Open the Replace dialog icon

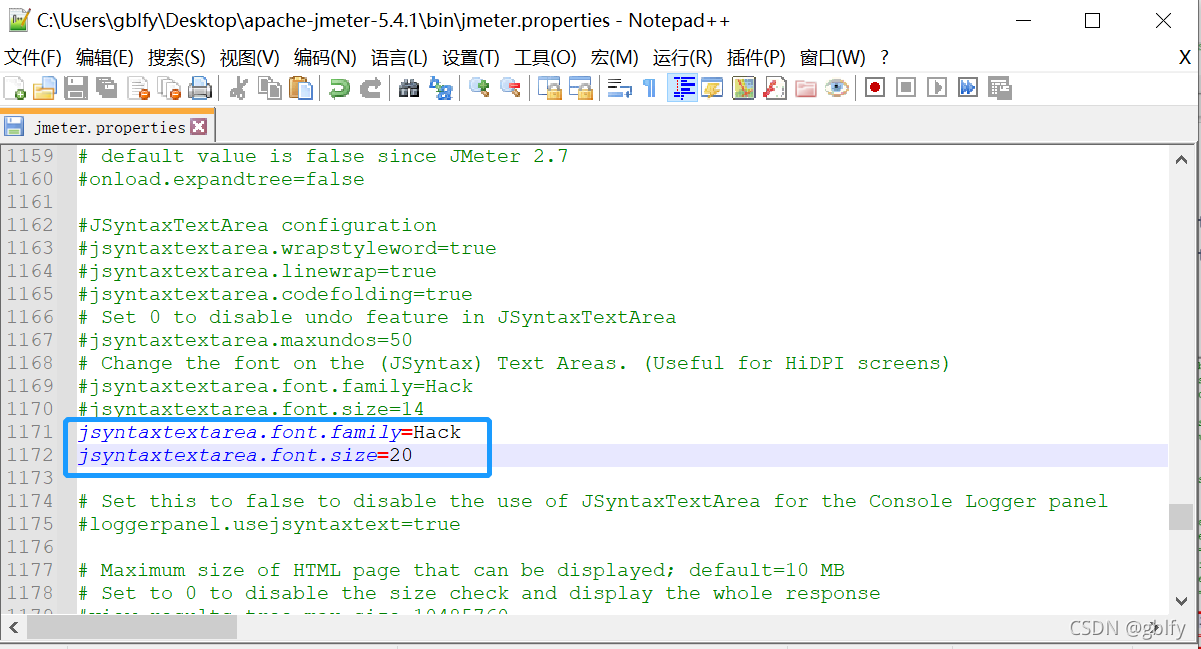[440, 88]
